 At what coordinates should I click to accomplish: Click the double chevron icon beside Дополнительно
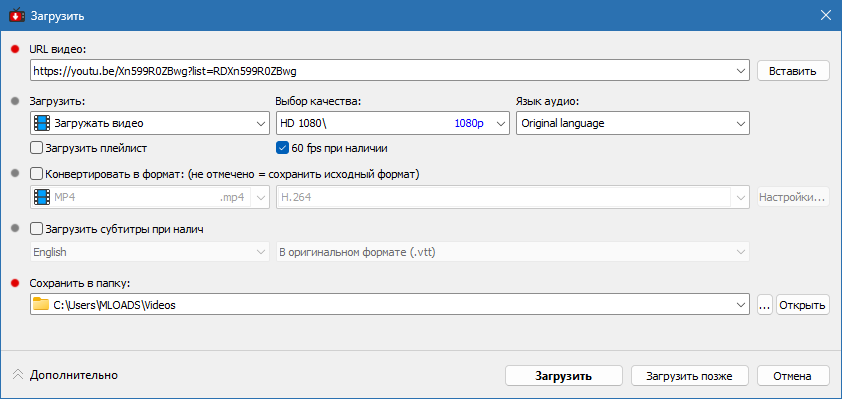coord(18,375)
